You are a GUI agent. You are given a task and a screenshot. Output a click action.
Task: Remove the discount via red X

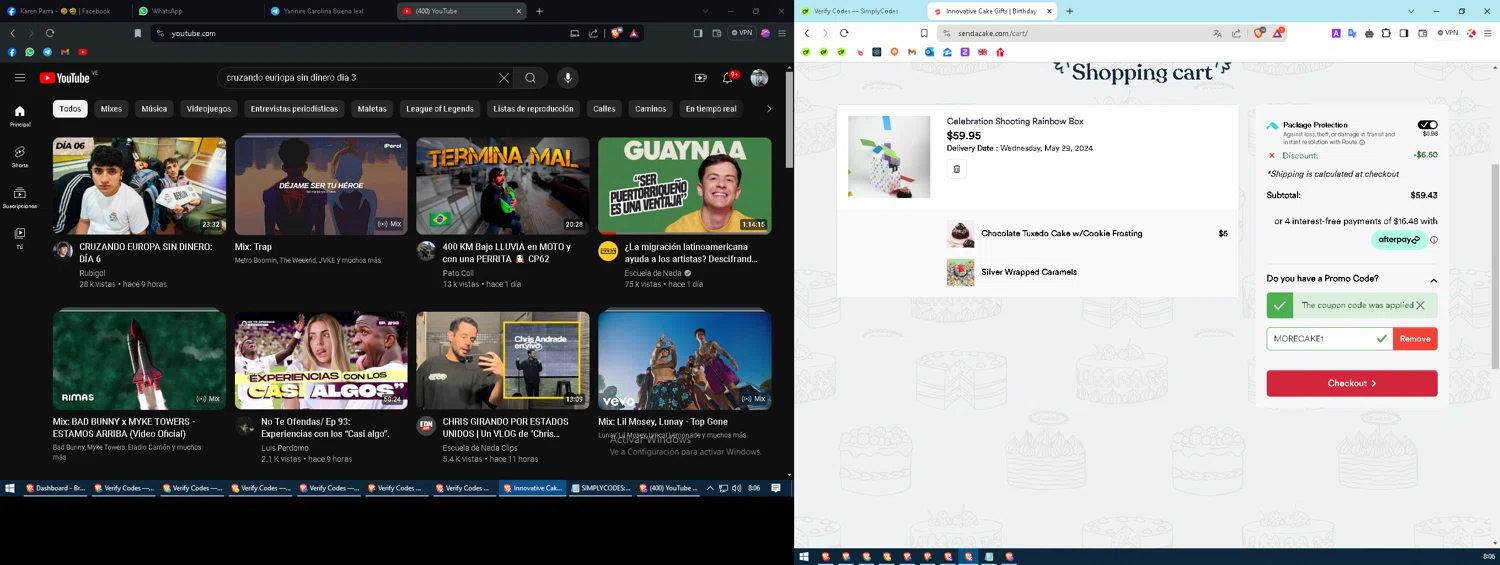point(1272,156)
